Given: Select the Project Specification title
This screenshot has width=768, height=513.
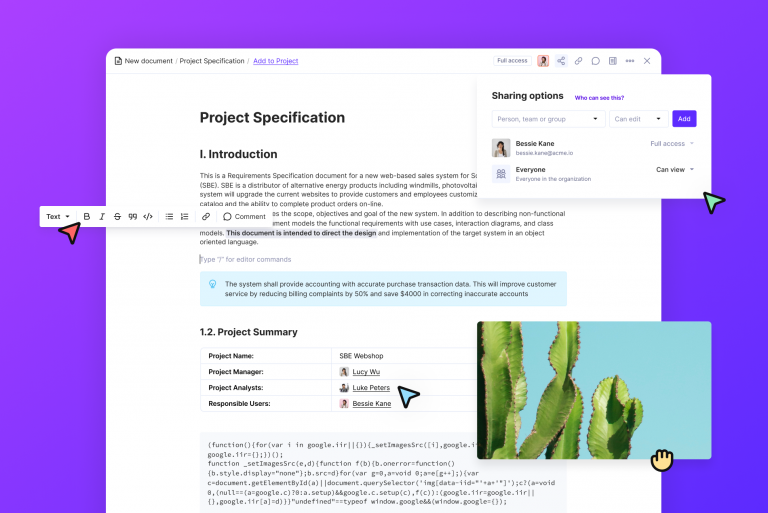Looking at the screenshot, I should (272, 118).
